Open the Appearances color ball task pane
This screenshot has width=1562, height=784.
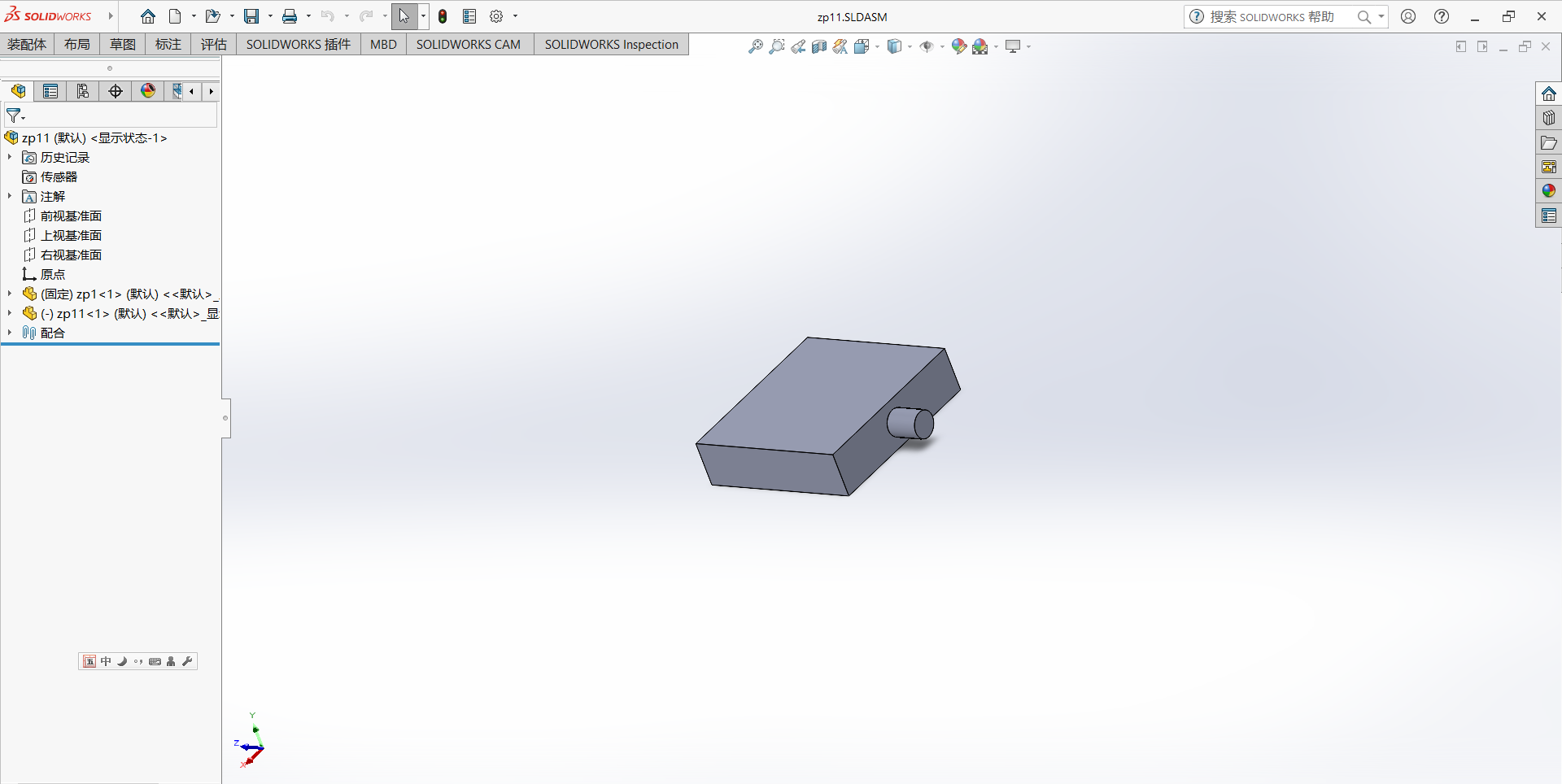pyautogui.click(x=1548, y=191)
